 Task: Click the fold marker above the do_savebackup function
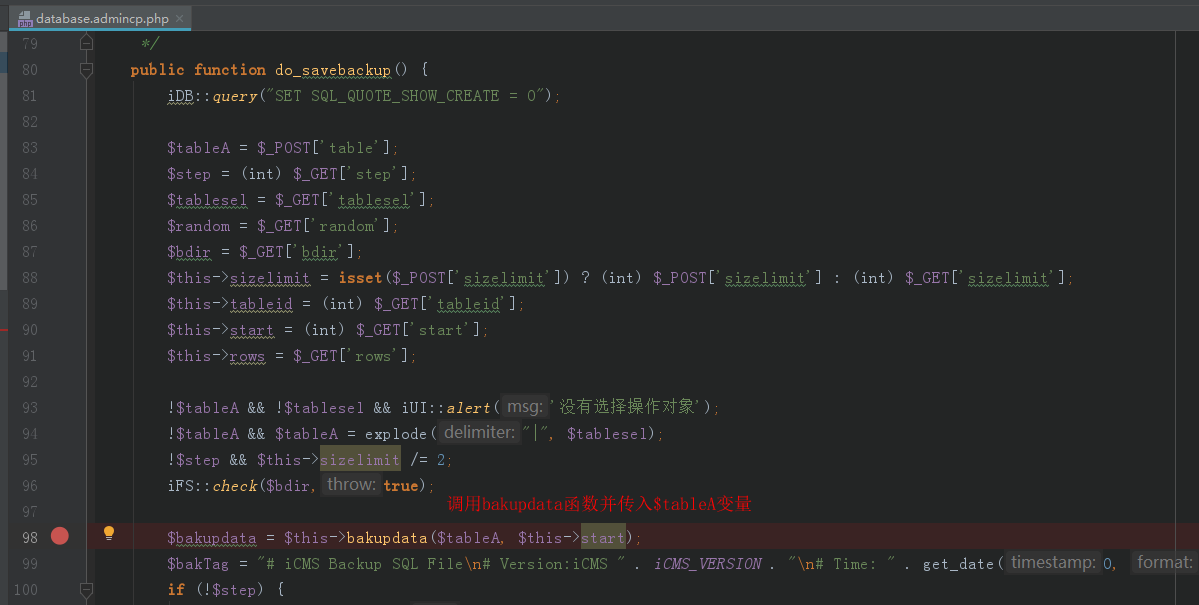click(86, 69)
